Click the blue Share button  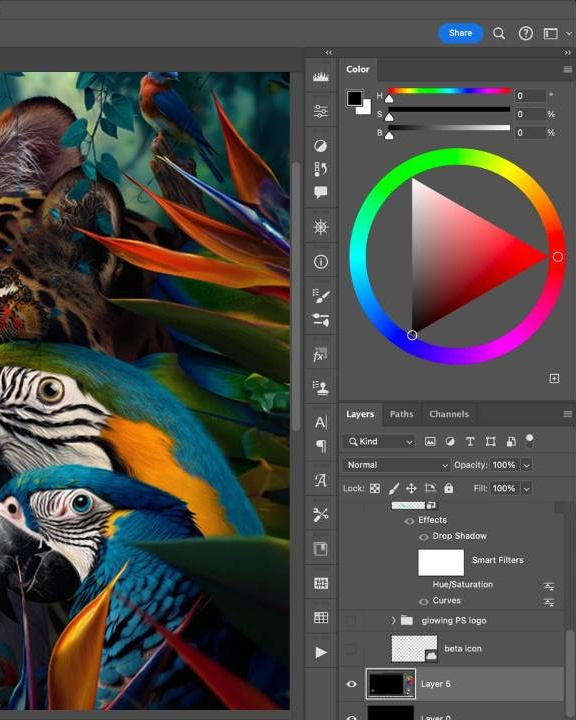pos(460,33)
